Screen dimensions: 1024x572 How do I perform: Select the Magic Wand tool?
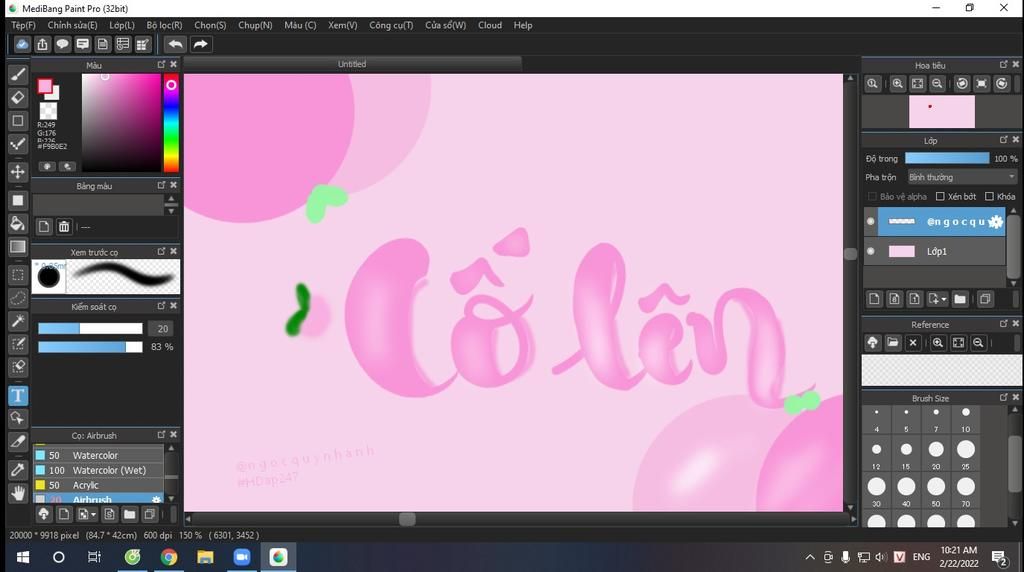pos(18,321)
